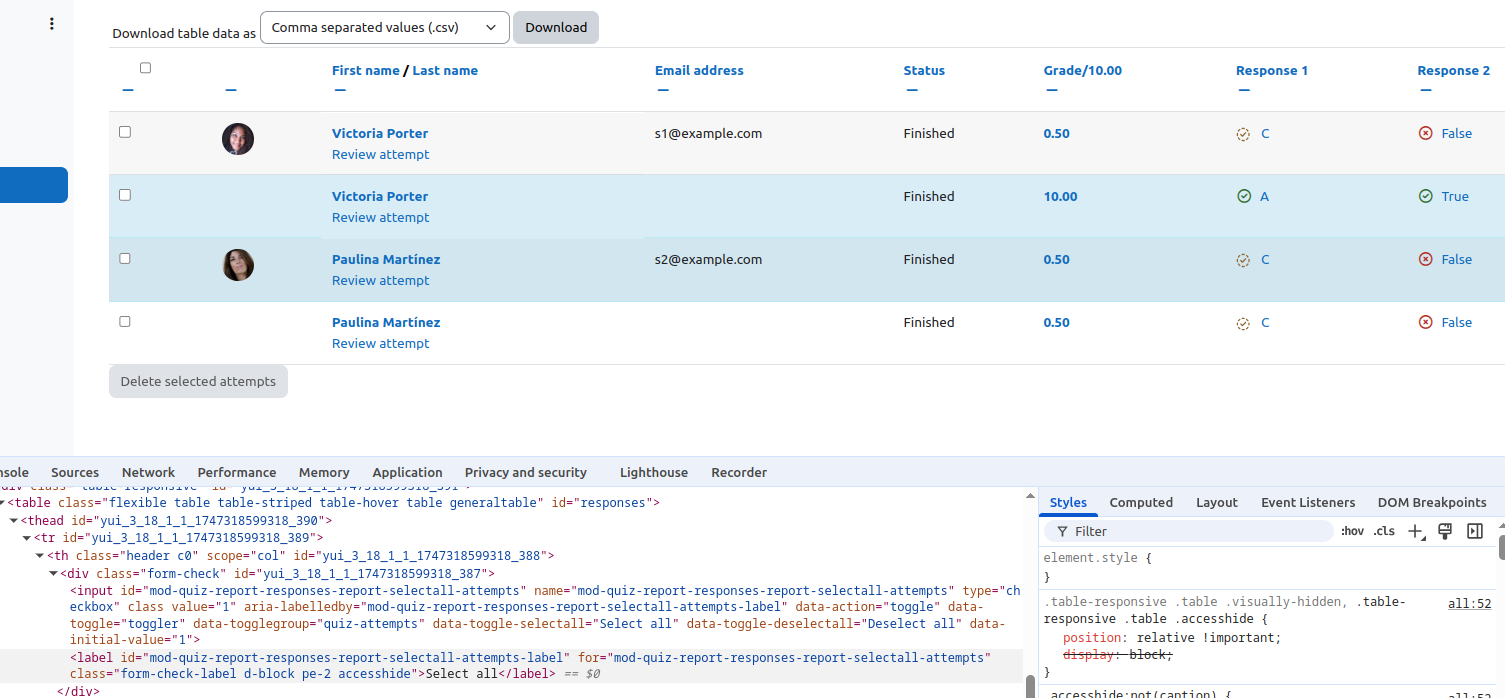Open Privacy and security tab
Image resolution: width=1505 pixels, height=698 pixels.
[526, 473]
